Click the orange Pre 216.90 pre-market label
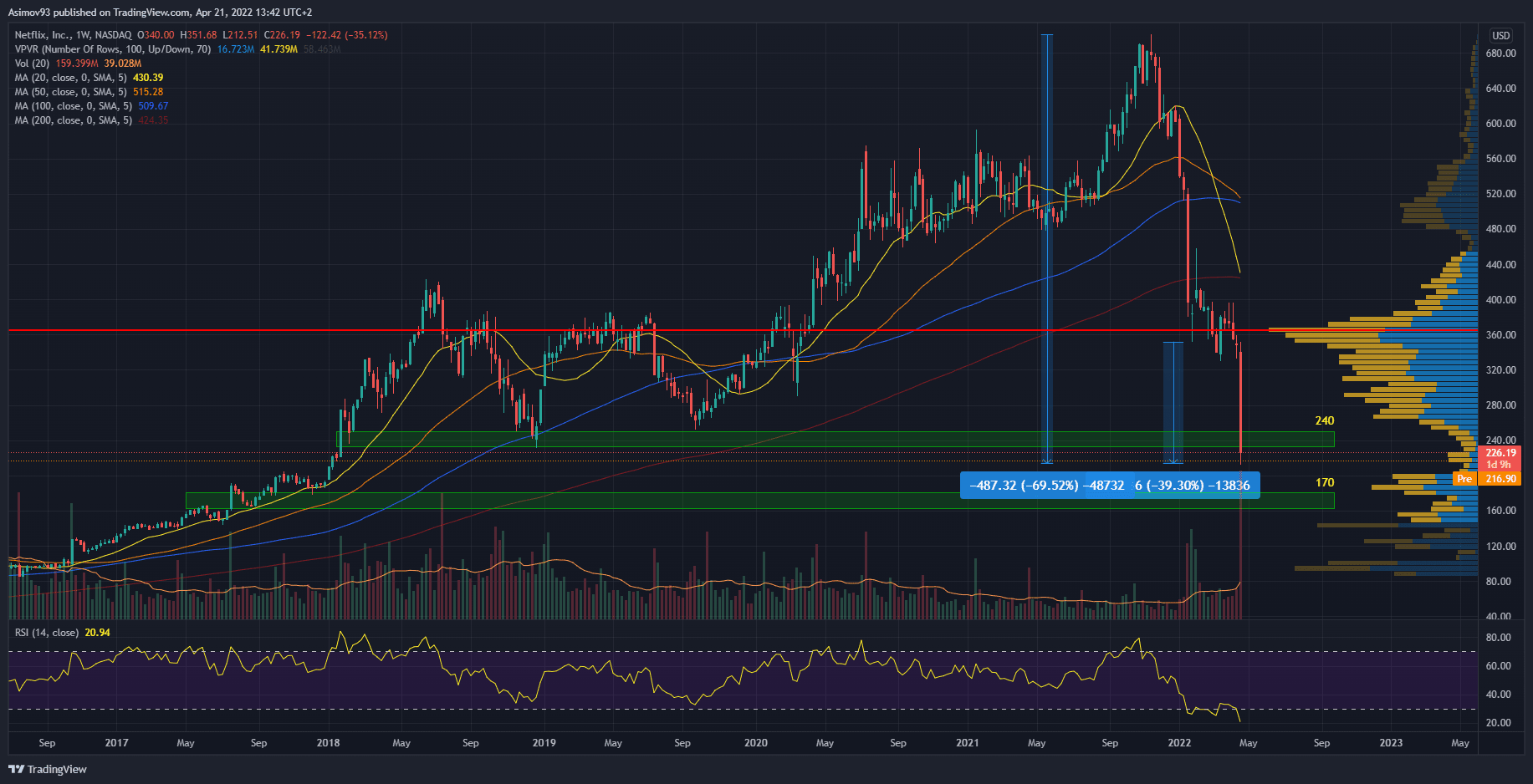This screenshot has height=784, width=1533. click(x=1487, y=479)
